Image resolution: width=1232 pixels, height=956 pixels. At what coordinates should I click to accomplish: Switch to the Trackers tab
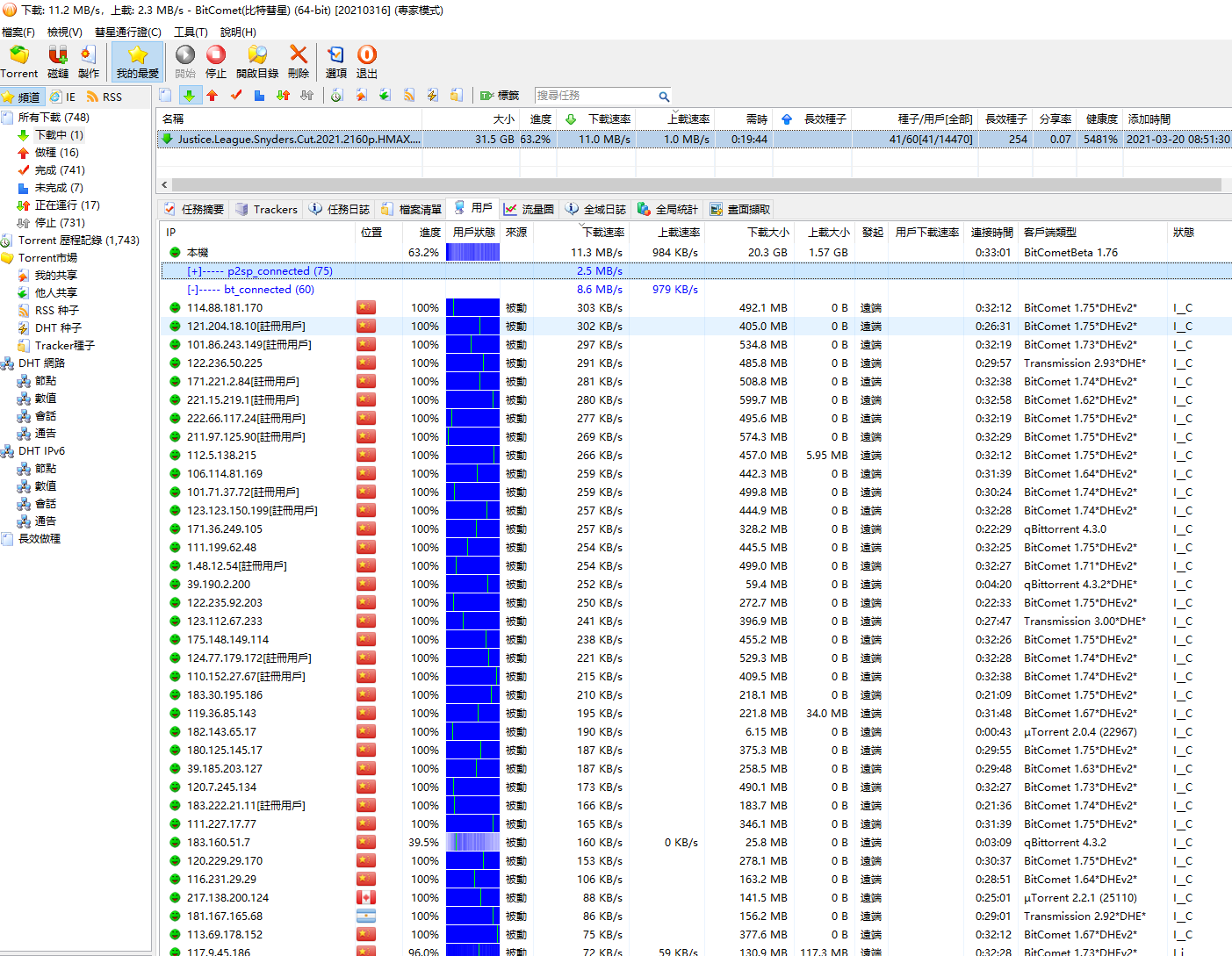267,209
